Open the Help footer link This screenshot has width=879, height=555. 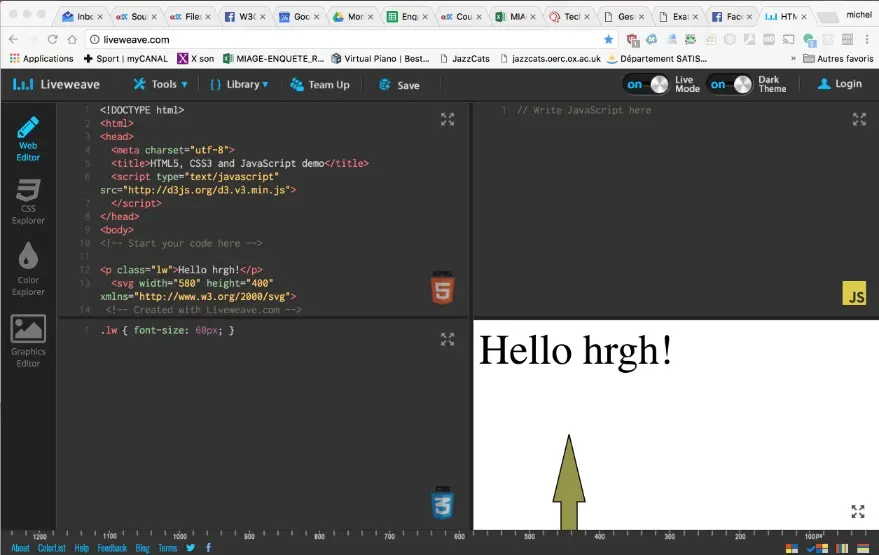click(x=82, y=548)
